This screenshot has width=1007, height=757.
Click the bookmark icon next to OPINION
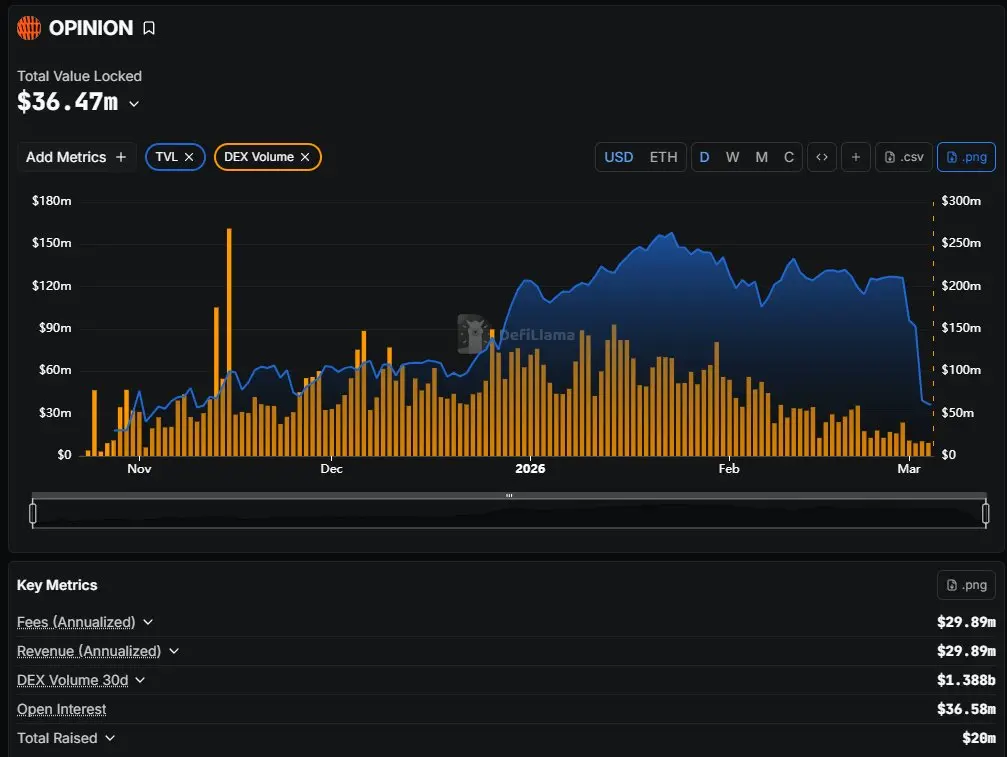(149, 29)
